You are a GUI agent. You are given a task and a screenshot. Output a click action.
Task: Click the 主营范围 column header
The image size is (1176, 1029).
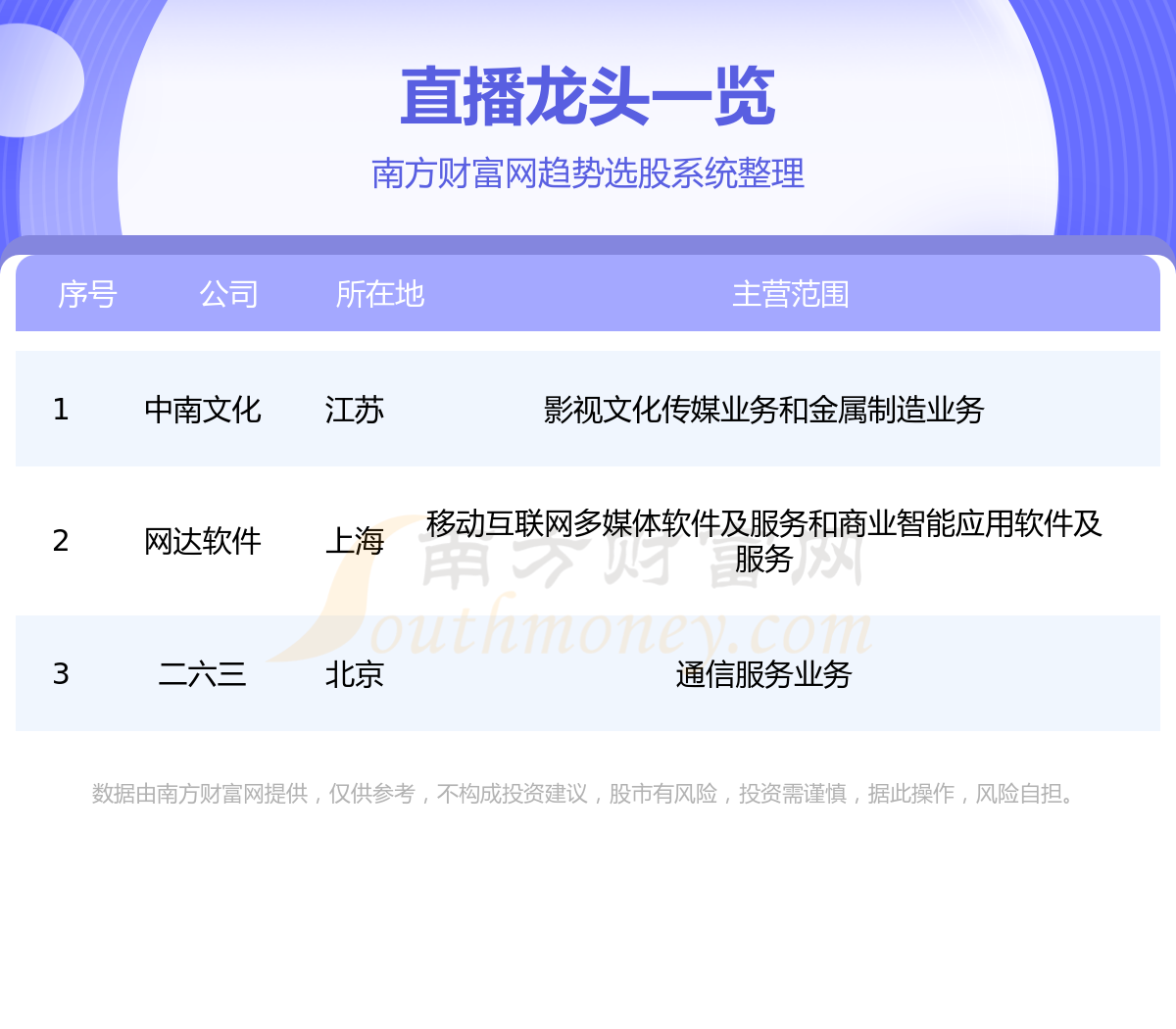click(x=790, y=294)
